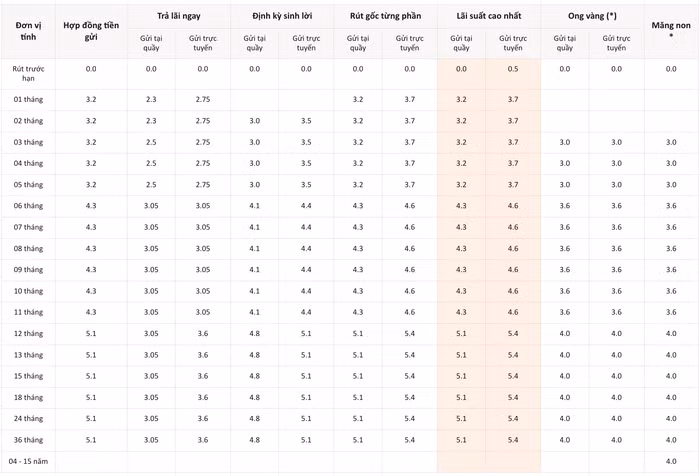Viewport: 700px width, 476px height.
Task: Click the "Rút trước hạn" row label
Action: click(27, 73)
